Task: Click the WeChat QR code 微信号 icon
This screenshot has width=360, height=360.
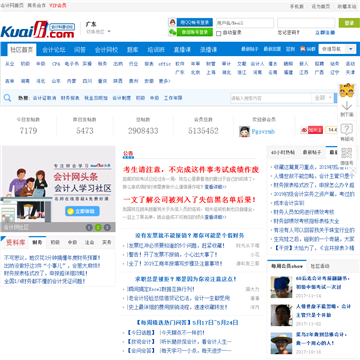Action: [347, 153]
